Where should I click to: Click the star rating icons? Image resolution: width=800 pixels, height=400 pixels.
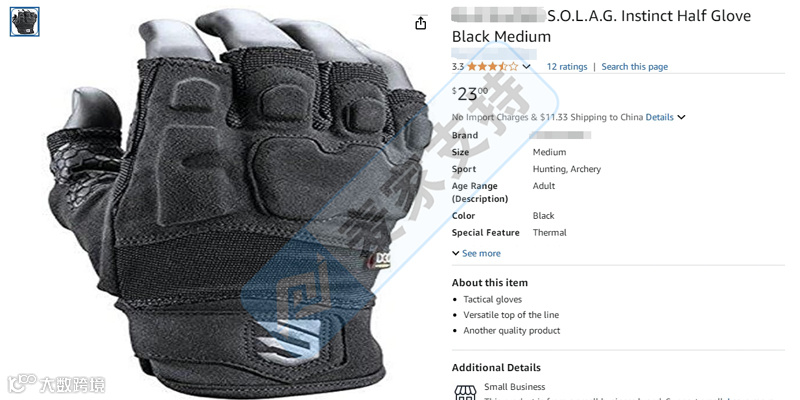492,66
